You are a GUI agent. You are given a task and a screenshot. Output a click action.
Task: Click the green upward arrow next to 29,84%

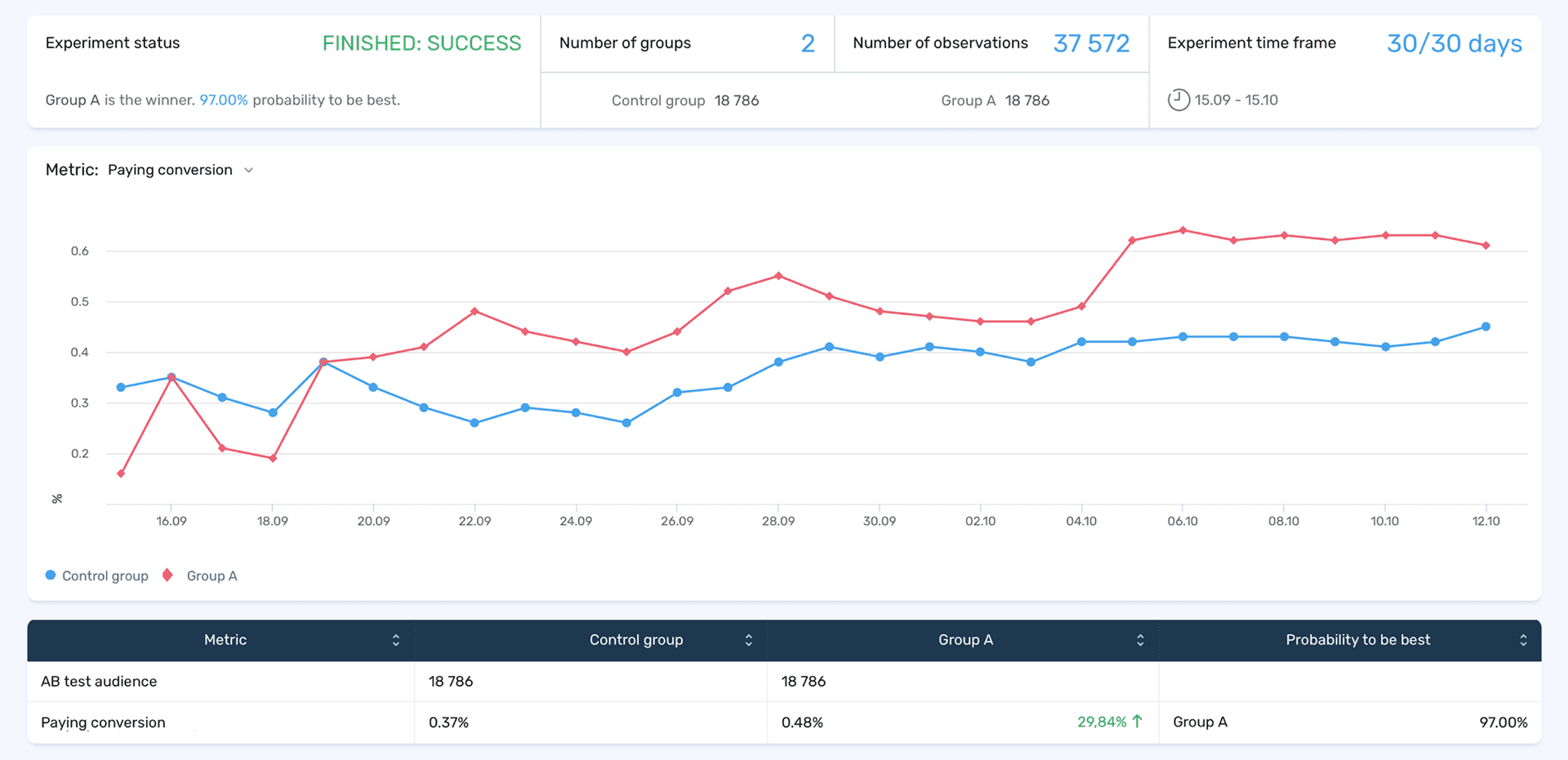coord(1137,722)
